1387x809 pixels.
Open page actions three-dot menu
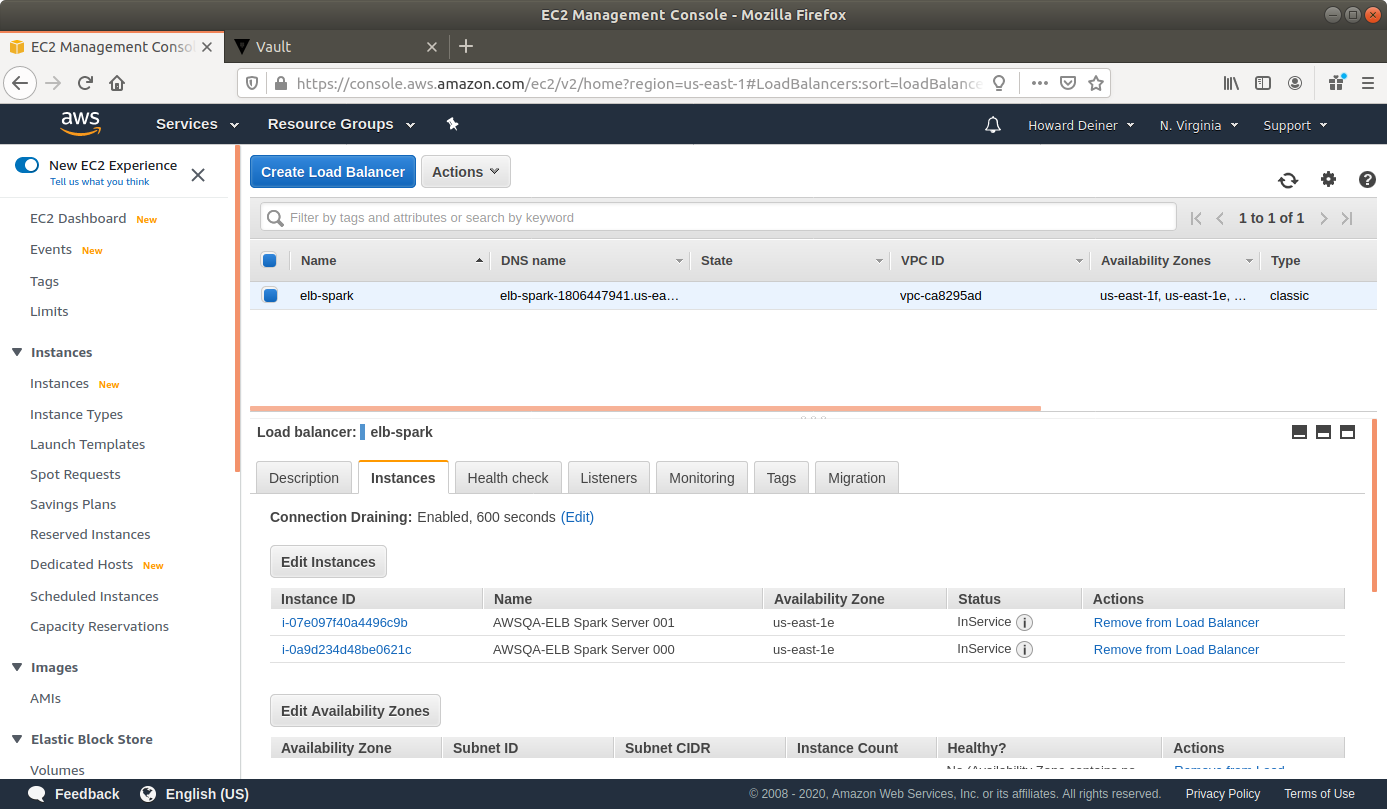coord(1040,83)
